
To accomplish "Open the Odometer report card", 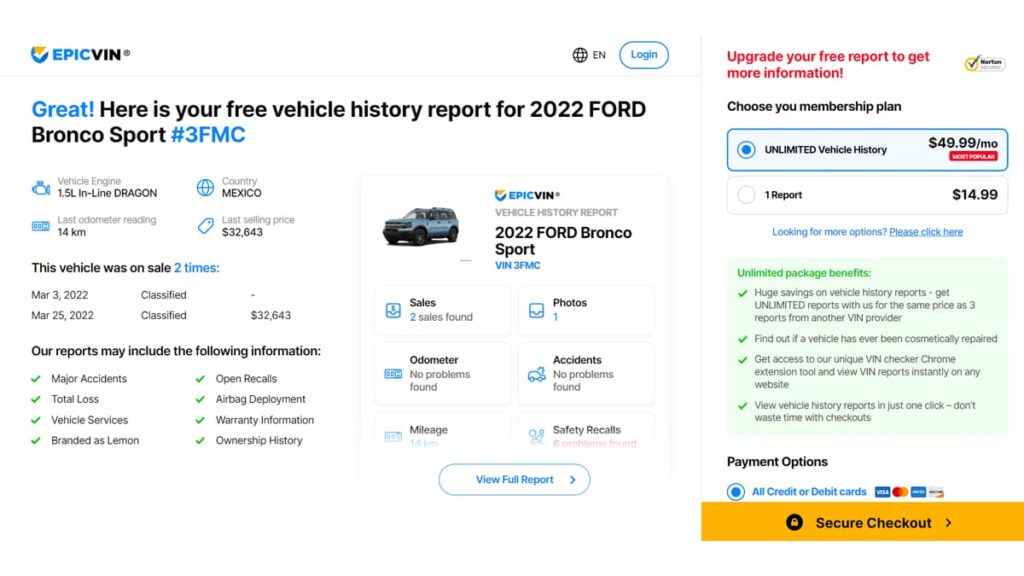I will point(442,374).
